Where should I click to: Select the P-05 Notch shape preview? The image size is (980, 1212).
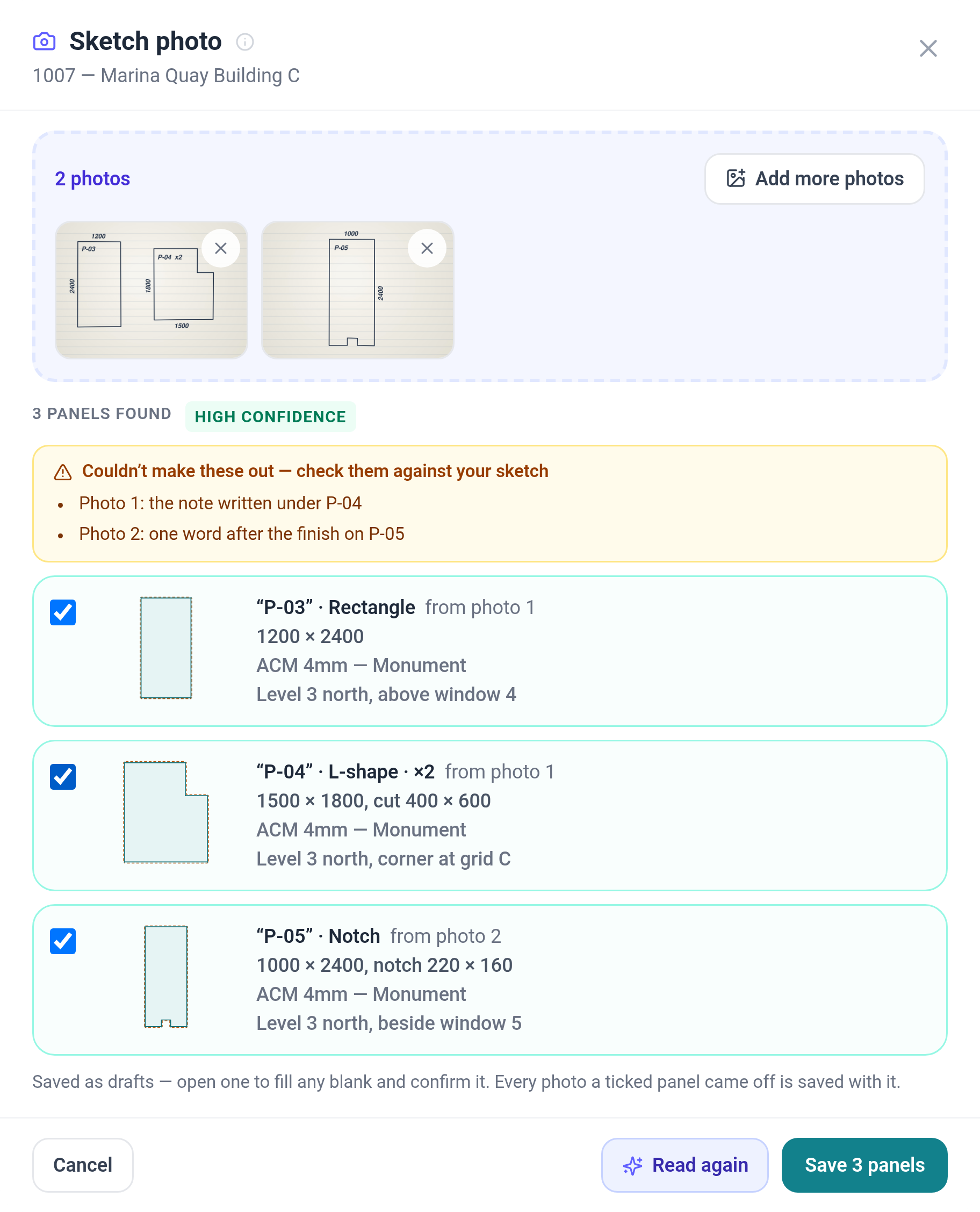click(166, 977)
